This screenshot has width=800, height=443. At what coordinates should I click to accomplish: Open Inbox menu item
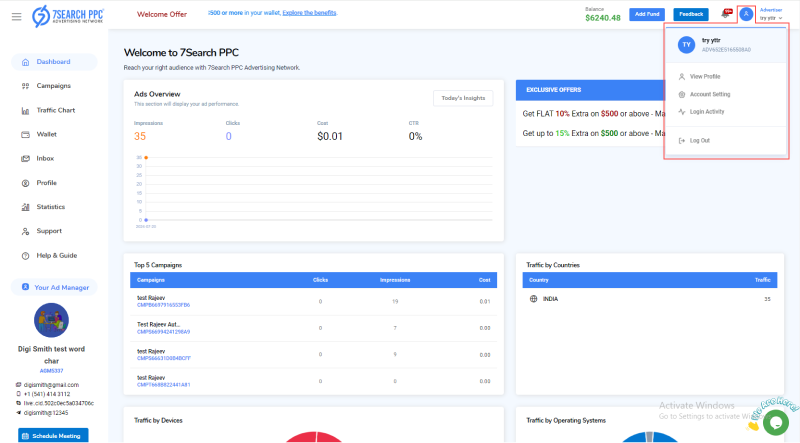[45, 158]
